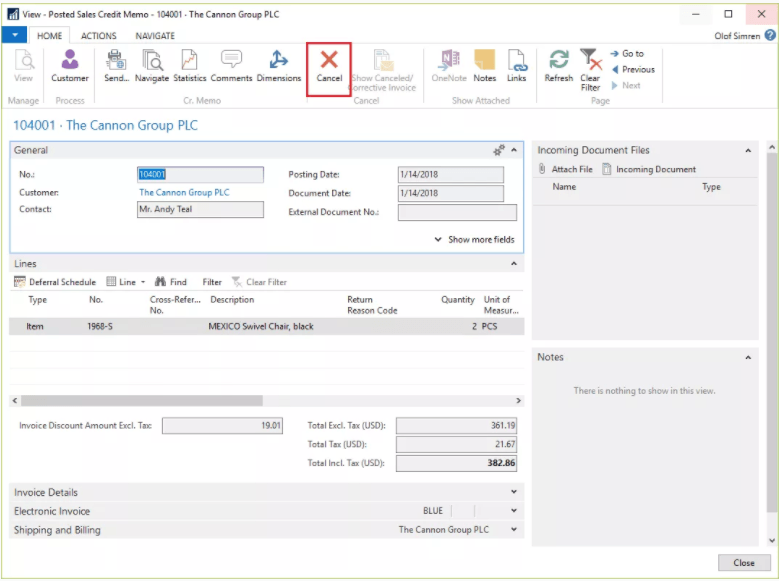Image resolution: width=779 pixels, height=581 pixels.
Task: Click the Type column in Incoming Documents
Action: pyautogui.click(x=711, y=187)
